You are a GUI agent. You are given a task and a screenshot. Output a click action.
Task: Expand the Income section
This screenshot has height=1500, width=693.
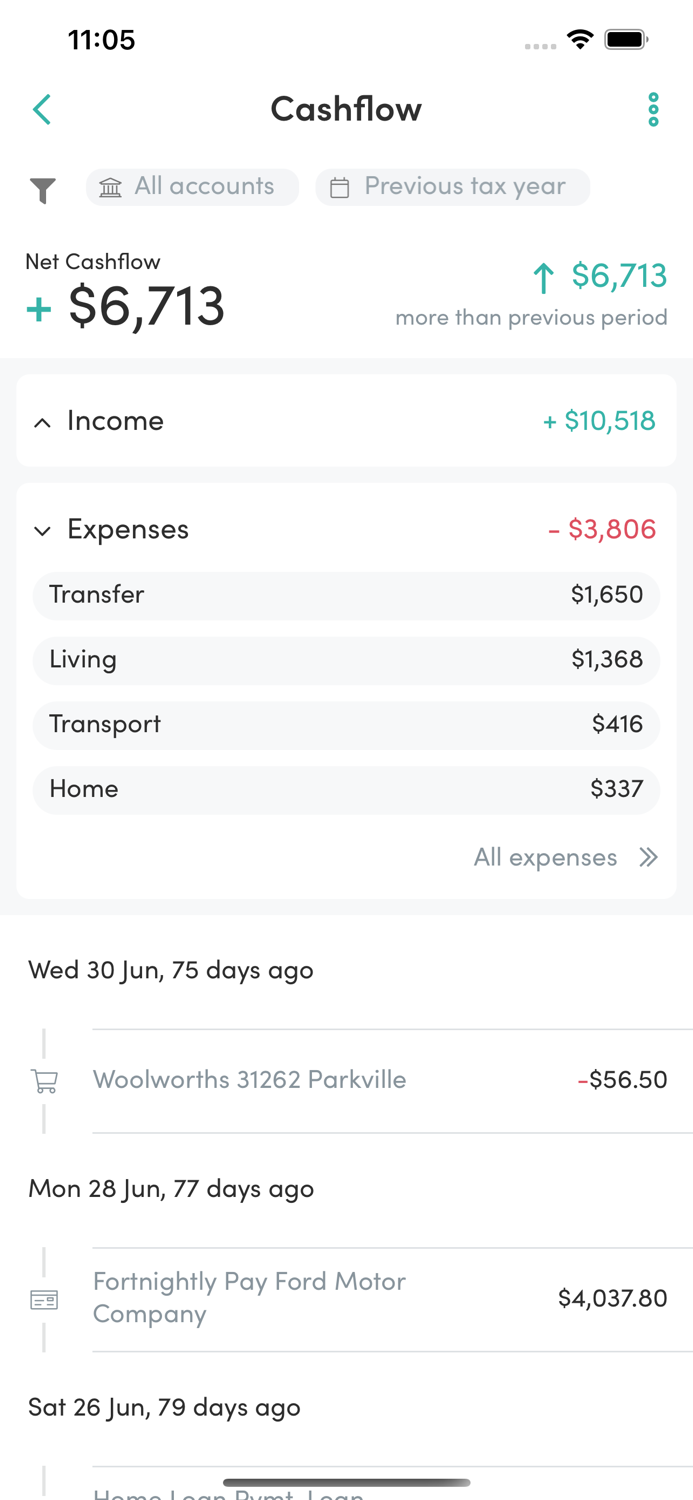click(x=346, y=420)
